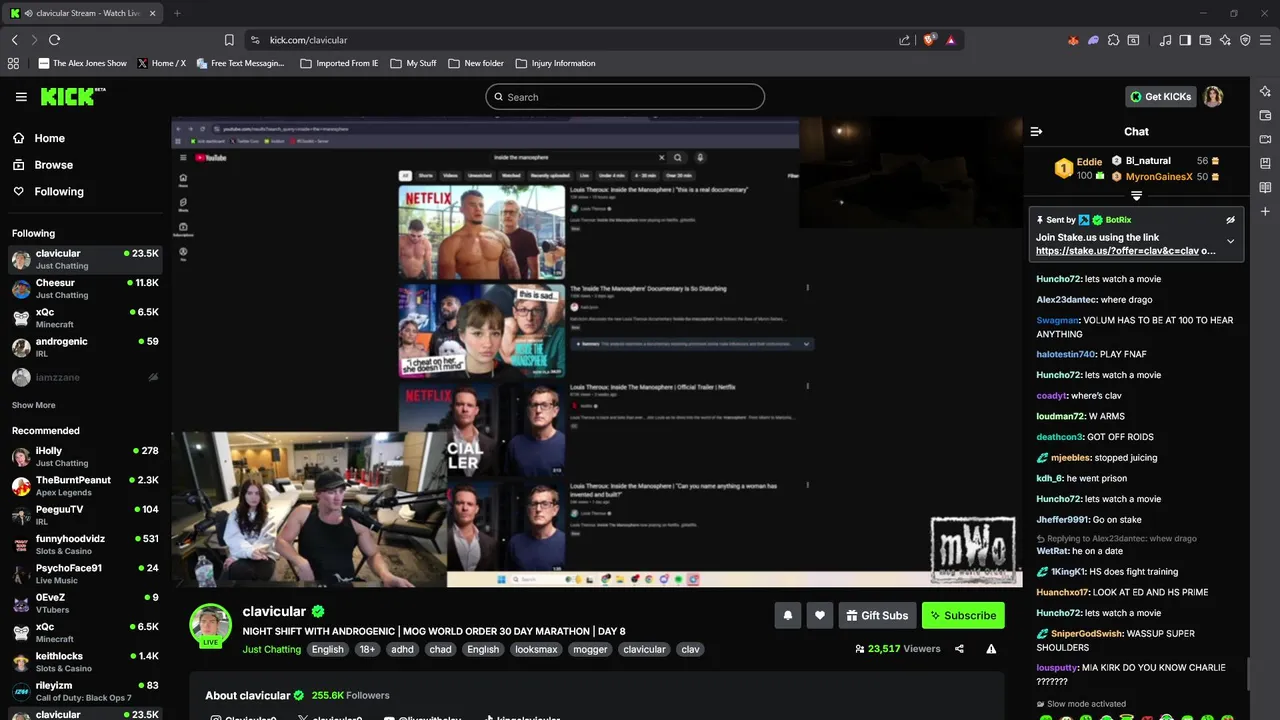Collapse the chat panel arrow icon

pos(1036,131)
